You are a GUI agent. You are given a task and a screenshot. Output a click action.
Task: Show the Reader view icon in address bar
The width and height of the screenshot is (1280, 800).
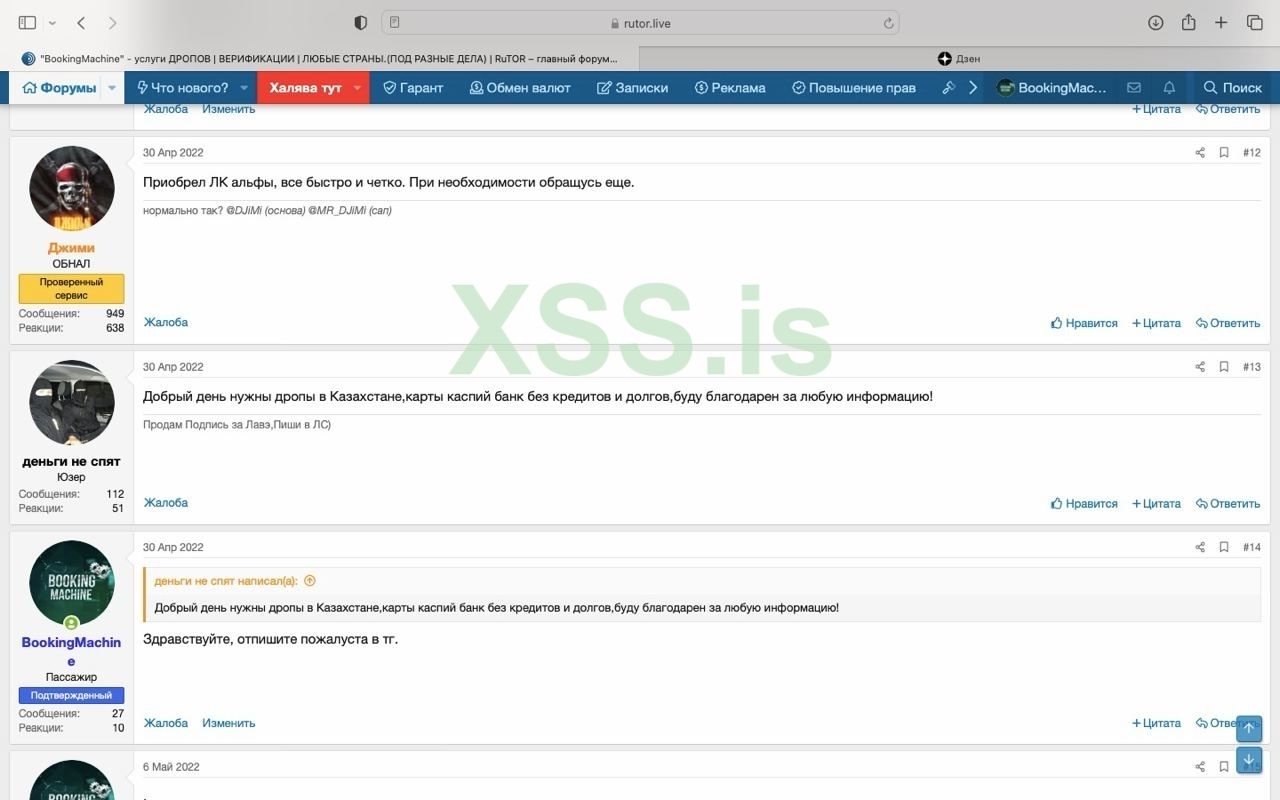395,23
